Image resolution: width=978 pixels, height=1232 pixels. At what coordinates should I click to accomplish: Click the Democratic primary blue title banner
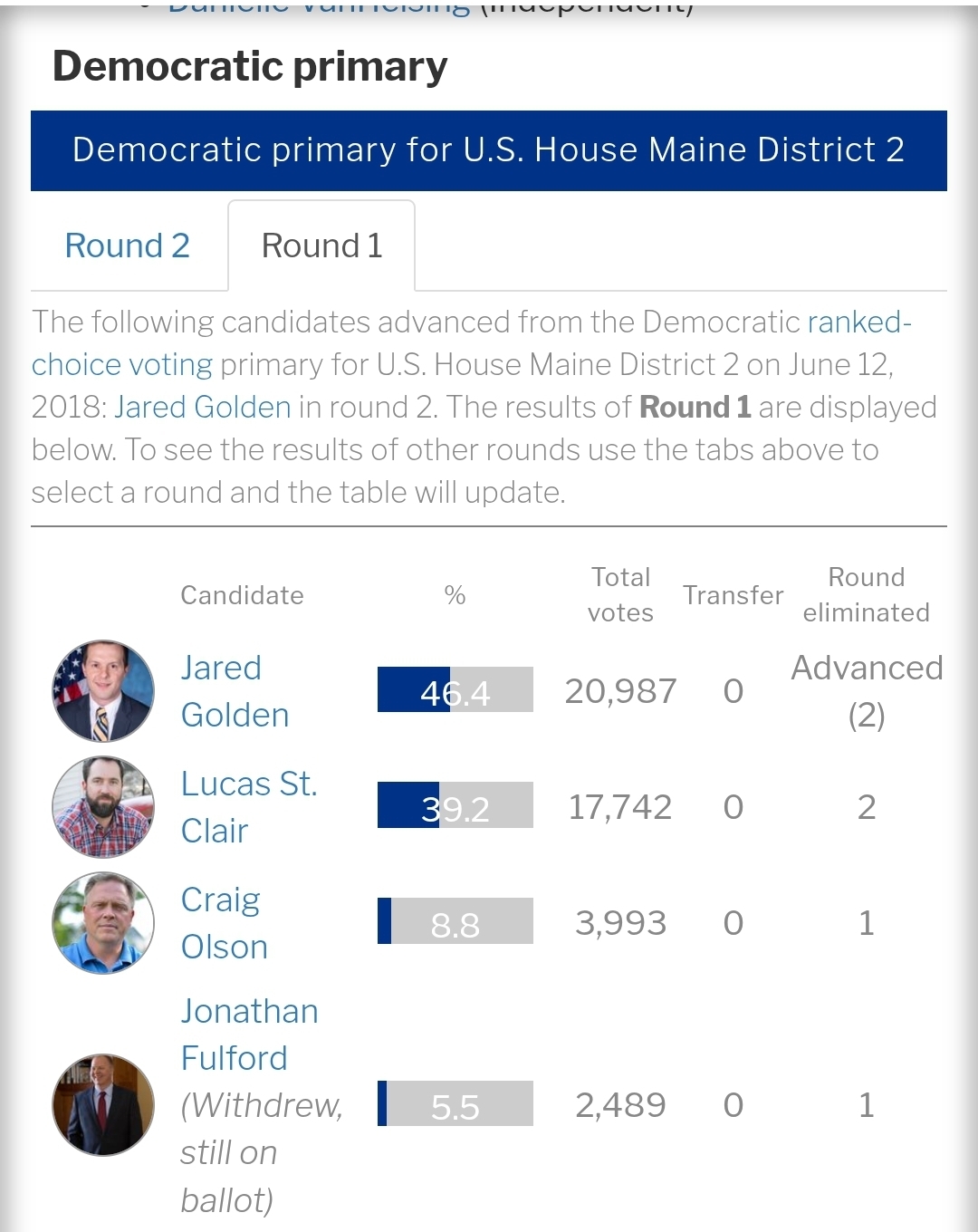tap(488, 150)
